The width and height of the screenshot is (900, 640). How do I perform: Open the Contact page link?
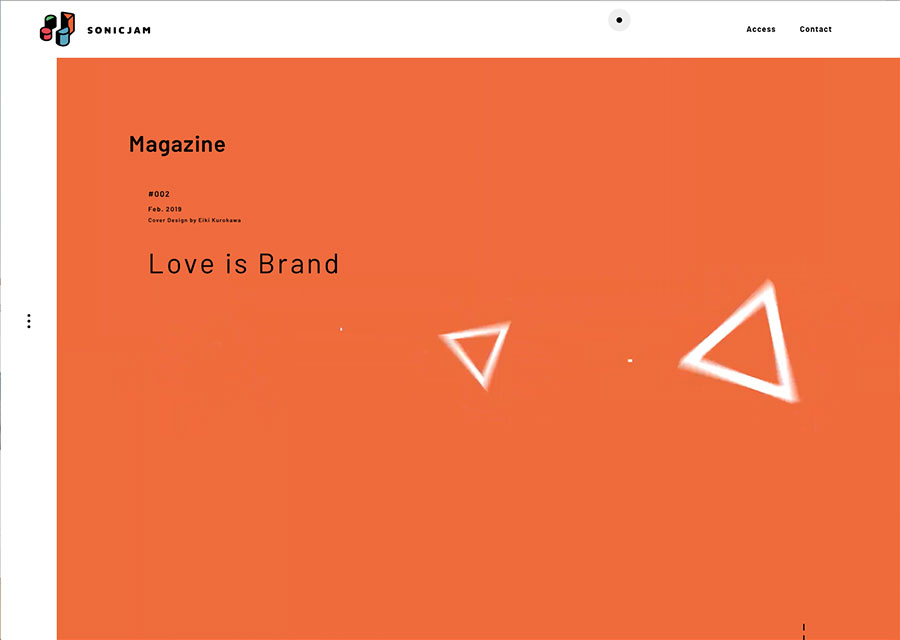815,29
